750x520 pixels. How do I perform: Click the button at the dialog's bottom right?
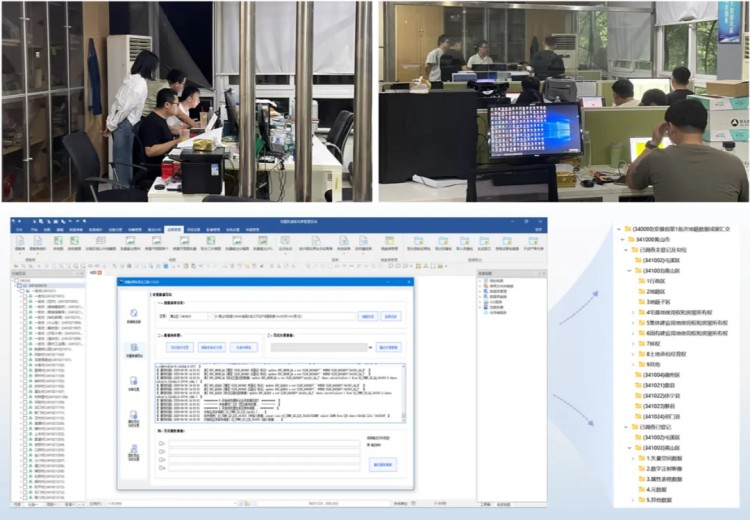click(382, 465)
